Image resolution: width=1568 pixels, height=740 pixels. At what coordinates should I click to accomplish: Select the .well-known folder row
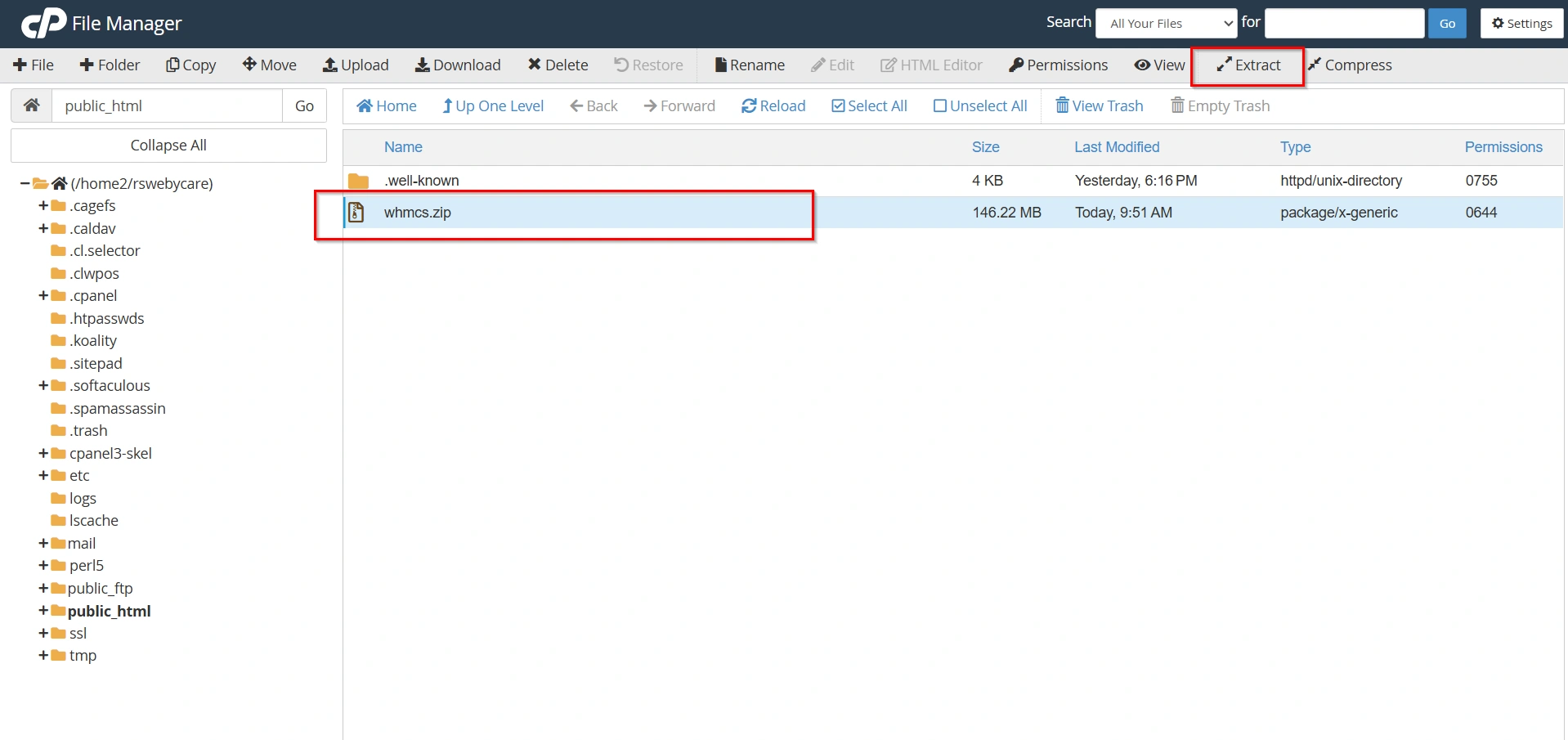pos(953,181)
